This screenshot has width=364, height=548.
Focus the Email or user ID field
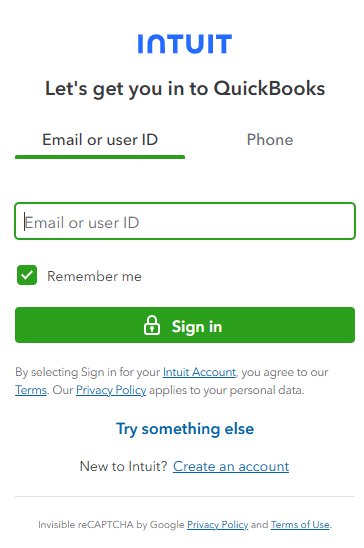click(185, 221)
